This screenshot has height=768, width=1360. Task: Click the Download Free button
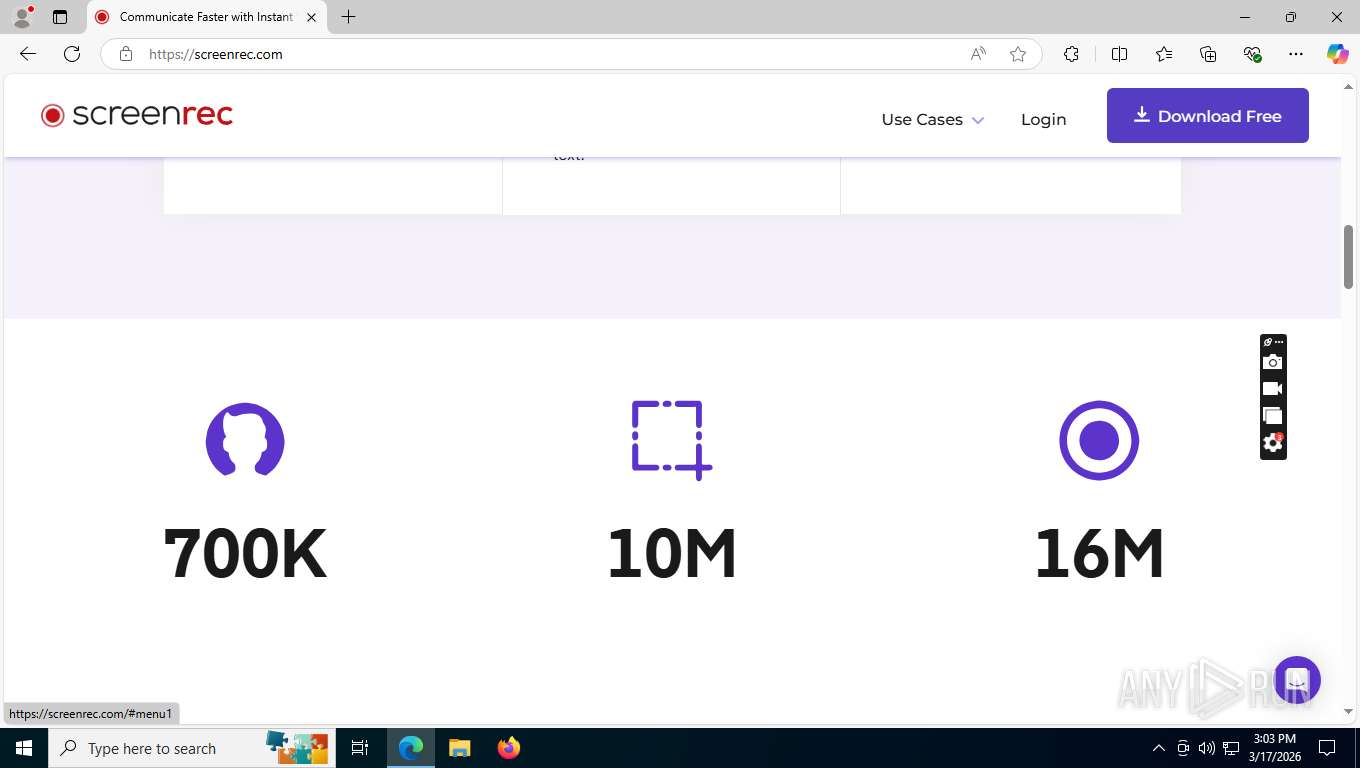coord(1207,115)
